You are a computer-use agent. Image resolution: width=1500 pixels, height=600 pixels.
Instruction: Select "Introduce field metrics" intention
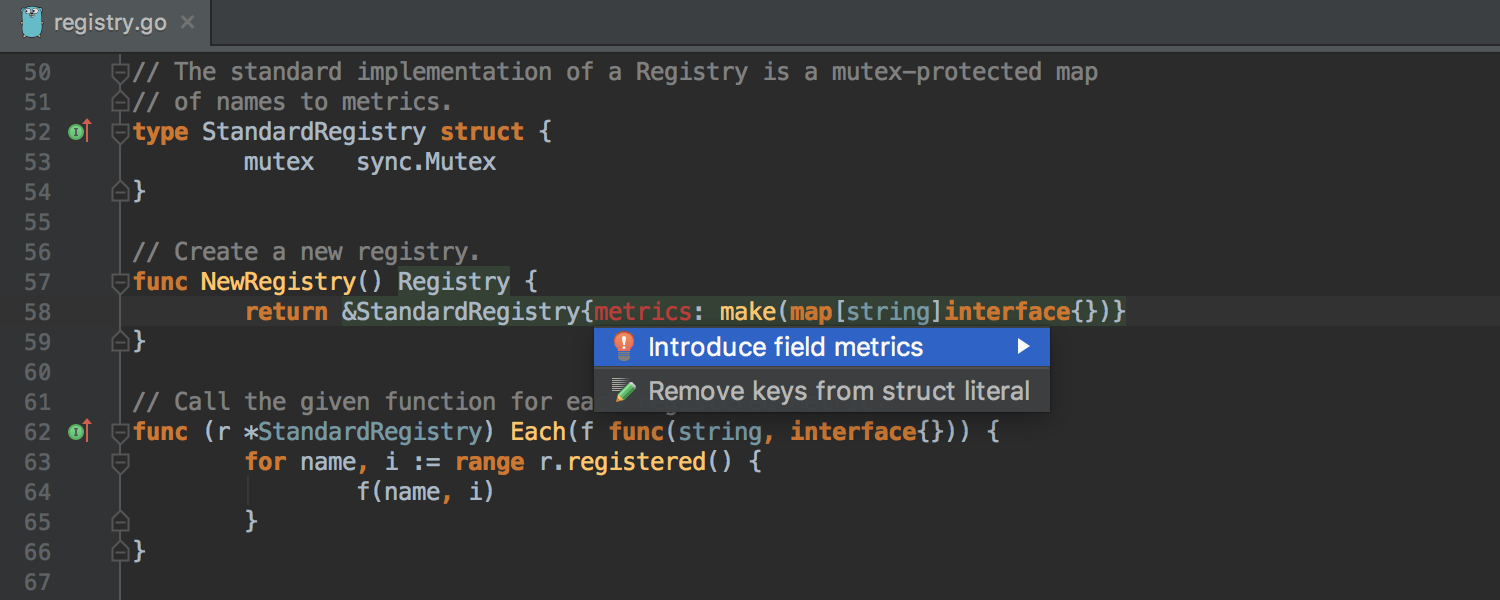click(785, 347)
